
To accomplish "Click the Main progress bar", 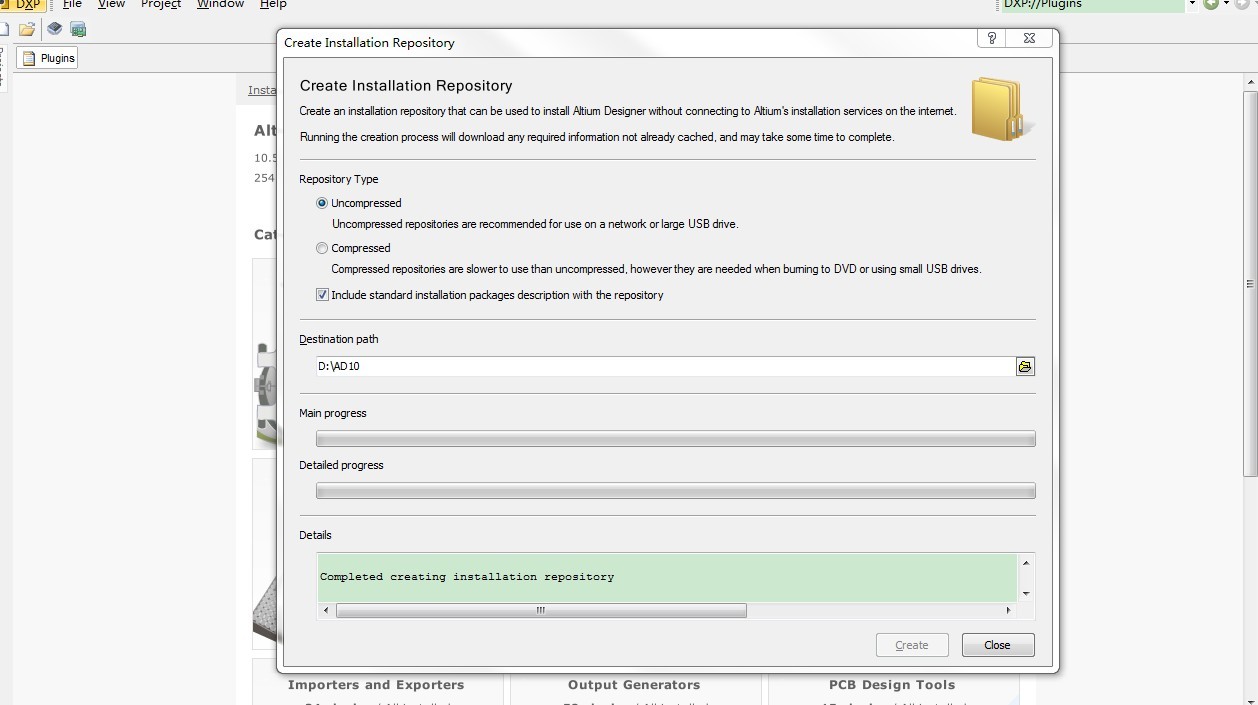I will pyautogui.click(x=675, y=439).
